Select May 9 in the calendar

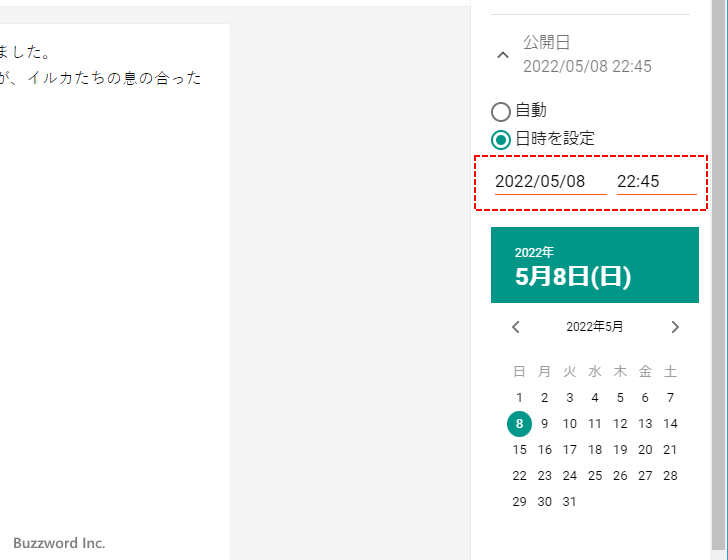(545, 423)
